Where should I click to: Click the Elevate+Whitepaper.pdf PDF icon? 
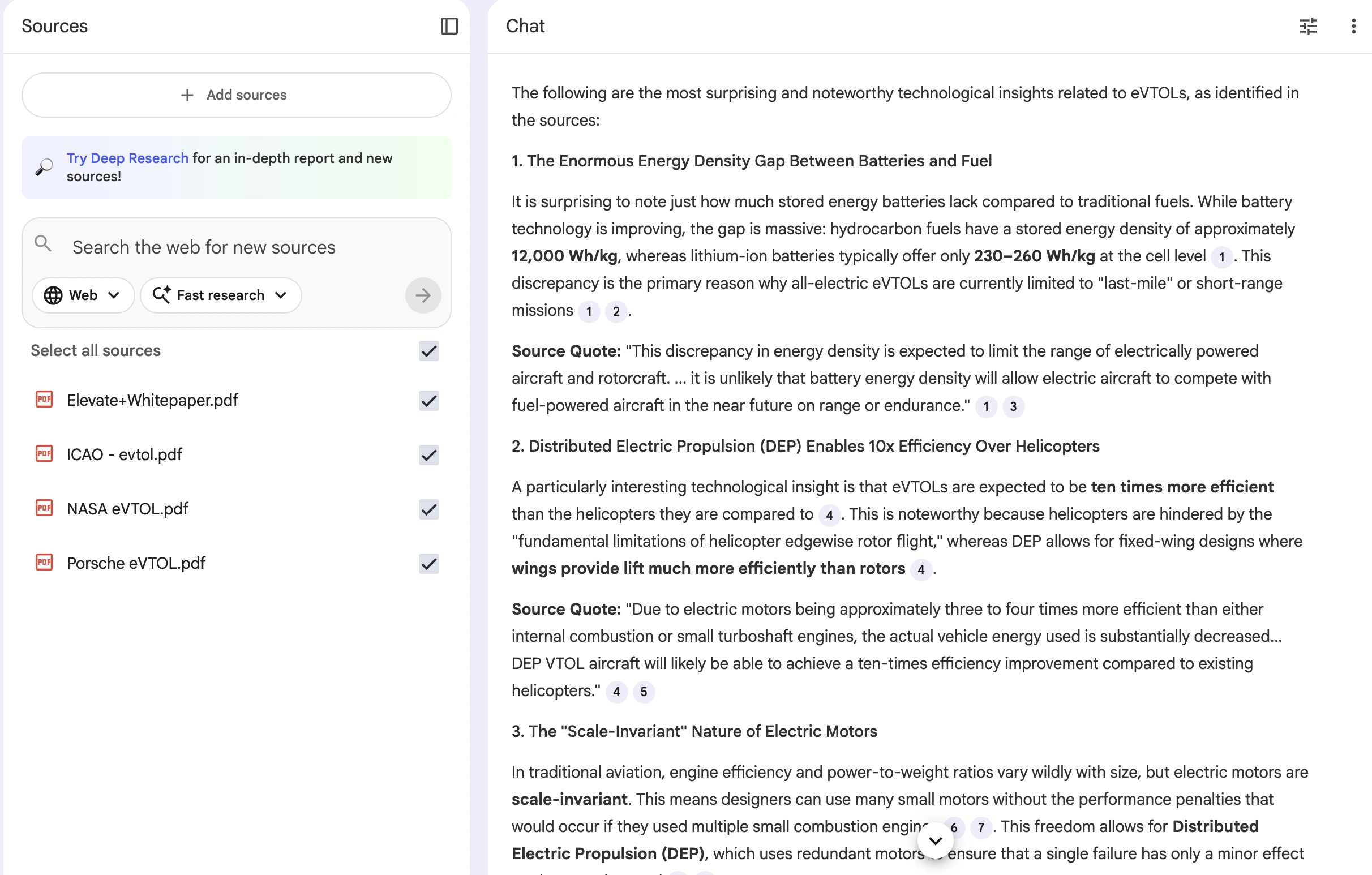44,400
